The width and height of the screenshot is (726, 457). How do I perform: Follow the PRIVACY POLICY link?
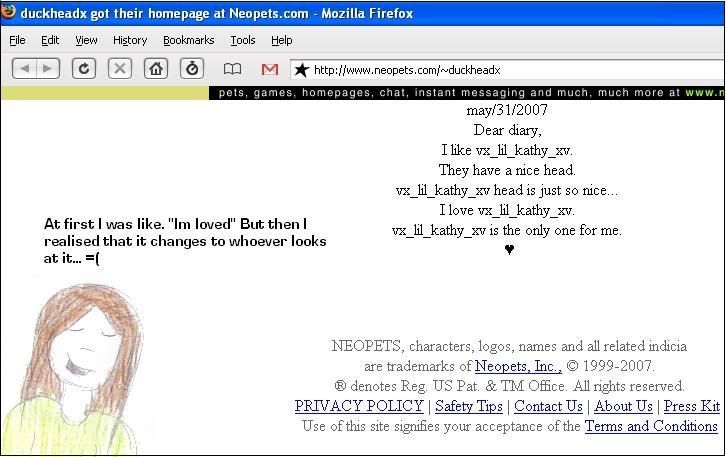pyautogui.click(x=359, y=406)
